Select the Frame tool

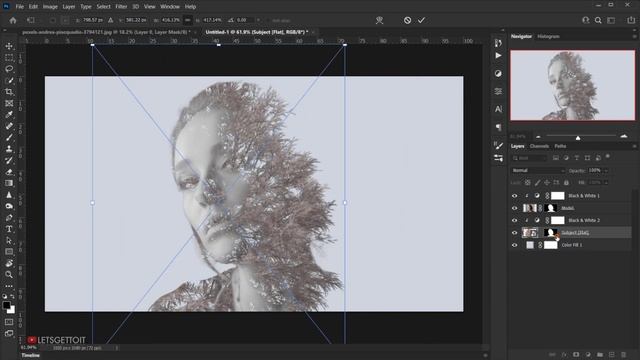coord(9,103)
